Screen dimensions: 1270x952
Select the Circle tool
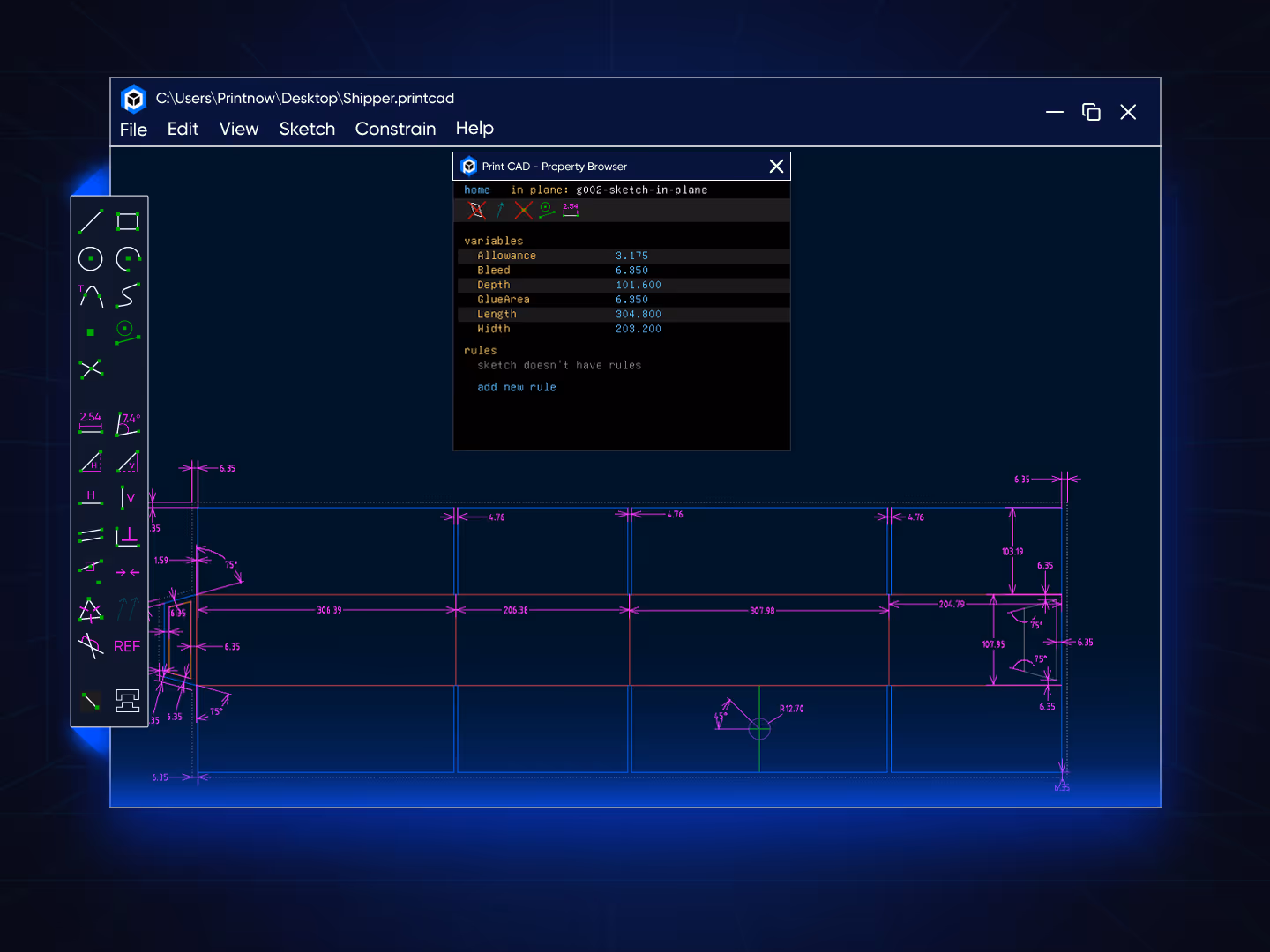point(90,259)
